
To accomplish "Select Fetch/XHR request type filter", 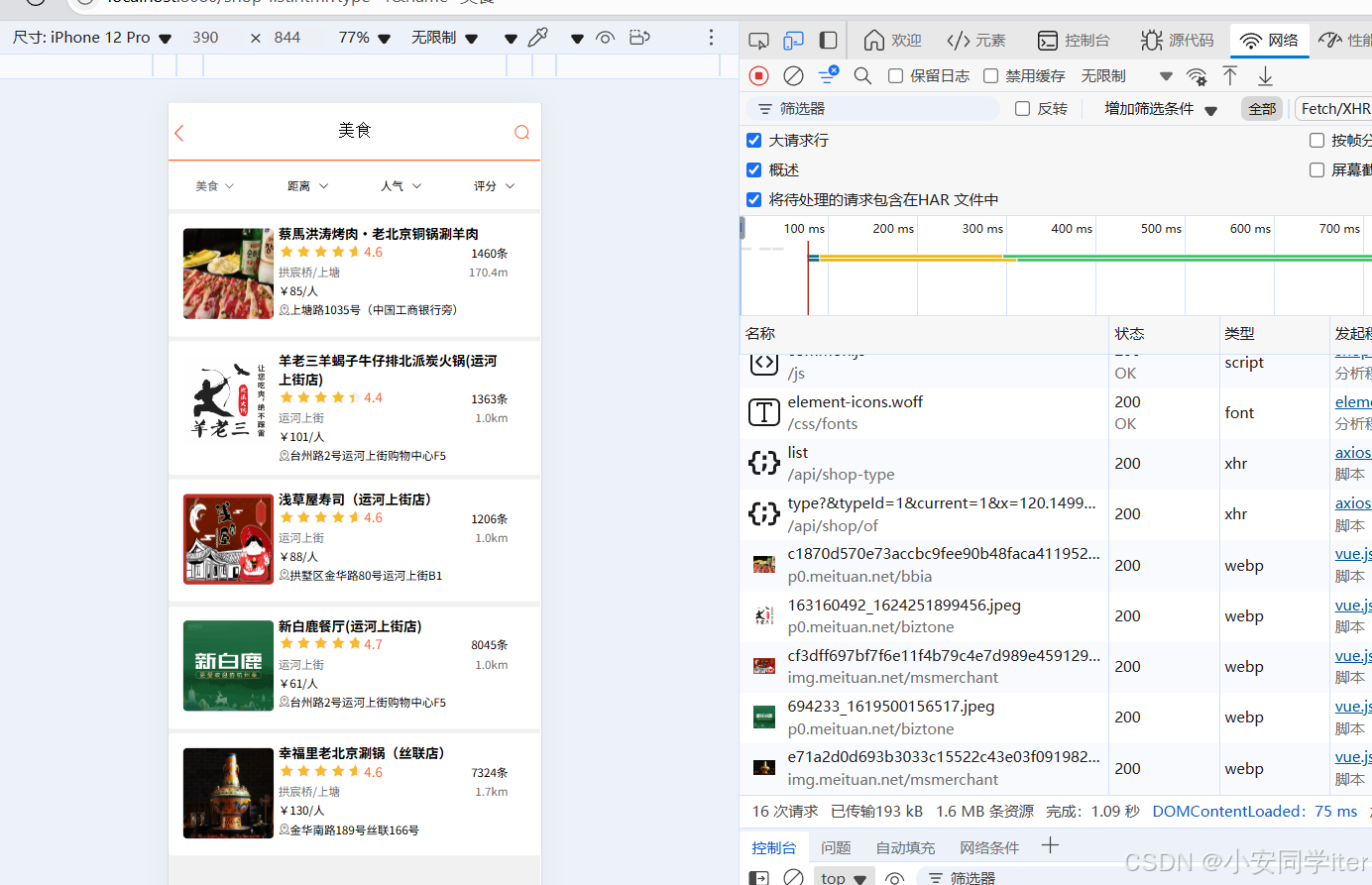I will 1334,109.
